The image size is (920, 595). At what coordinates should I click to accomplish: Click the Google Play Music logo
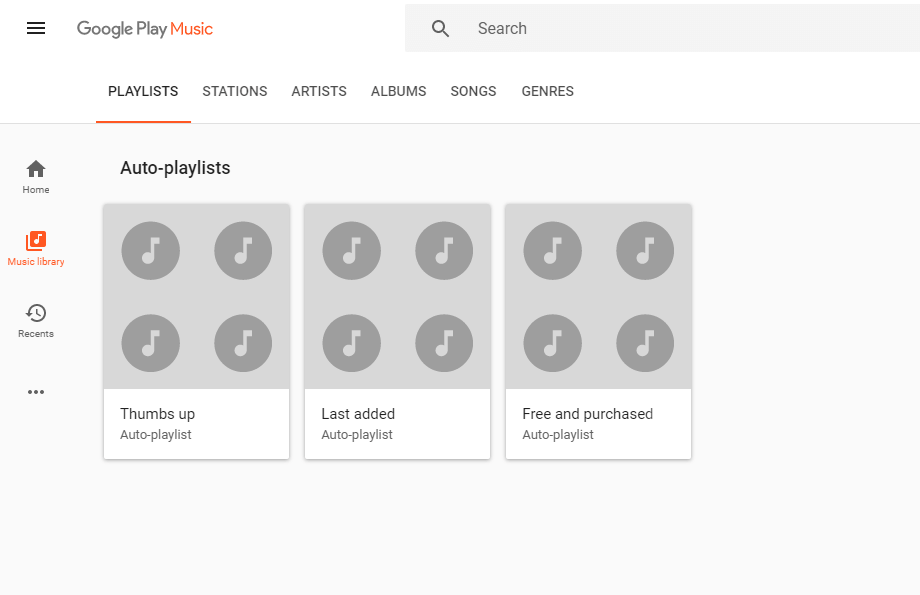click(x=144, y=29)
